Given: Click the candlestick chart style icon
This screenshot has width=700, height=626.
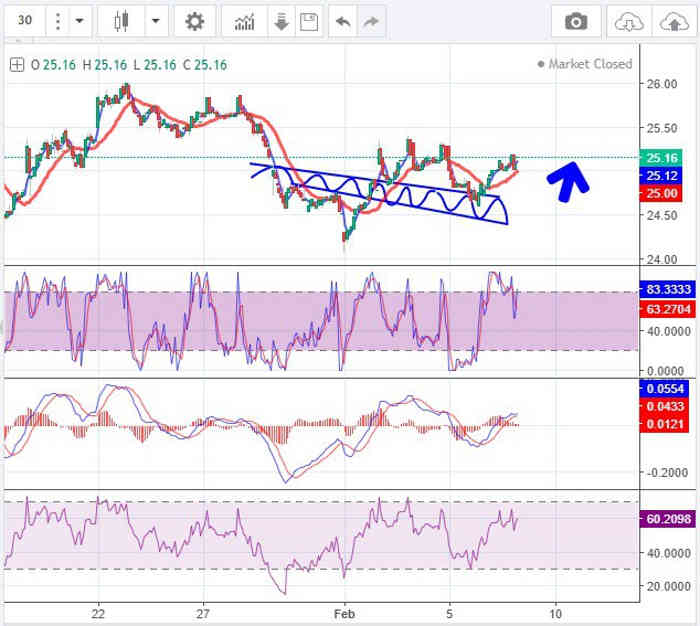Looking at the screenshot, I should point(122,21).
